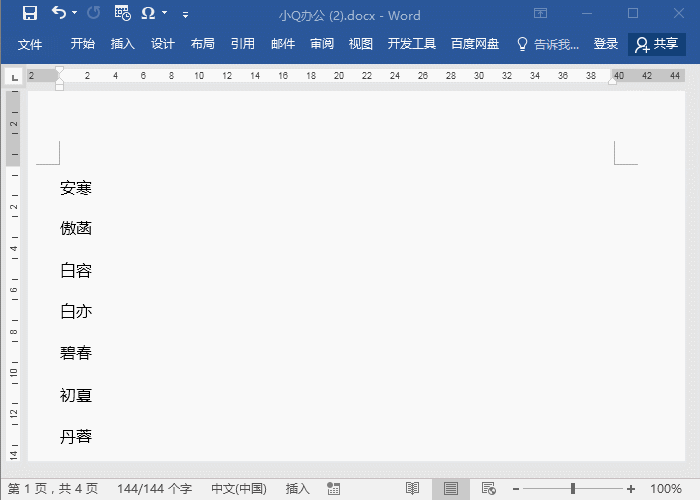Undo the last action
Viewport: 700px width, 500px height.
click(59, 13)
